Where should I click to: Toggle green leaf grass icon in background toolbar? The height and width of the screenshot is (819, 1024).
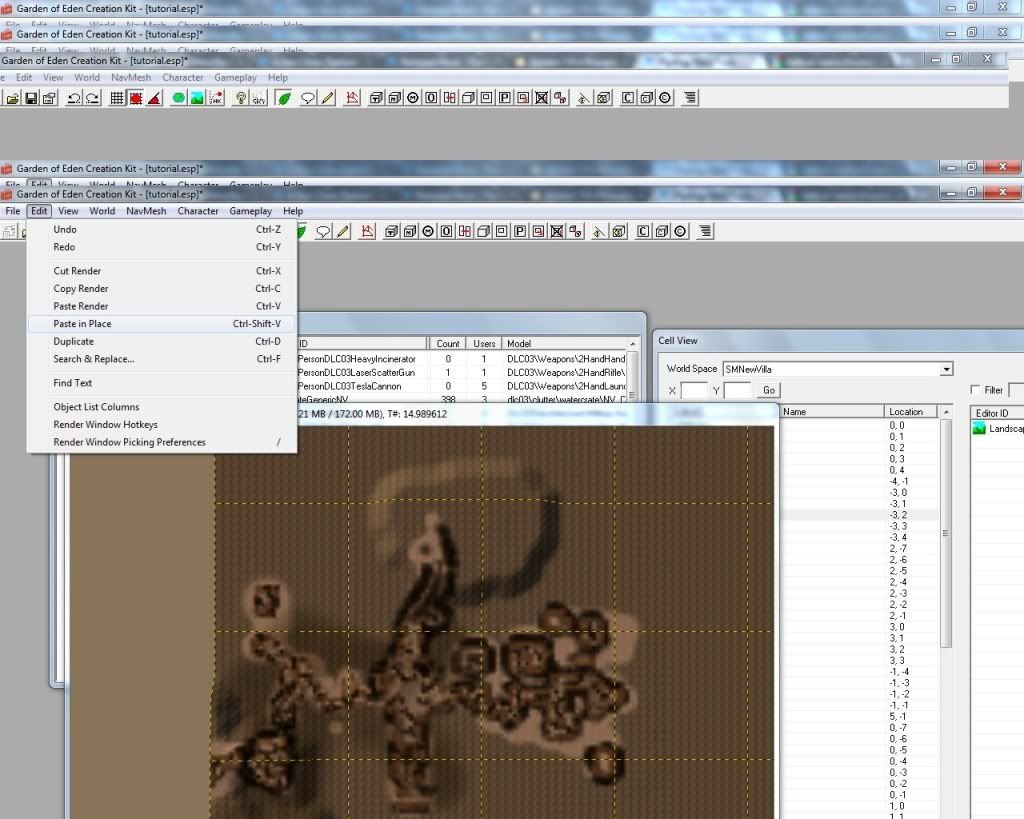pyautogui.click(x=284, y=98)
